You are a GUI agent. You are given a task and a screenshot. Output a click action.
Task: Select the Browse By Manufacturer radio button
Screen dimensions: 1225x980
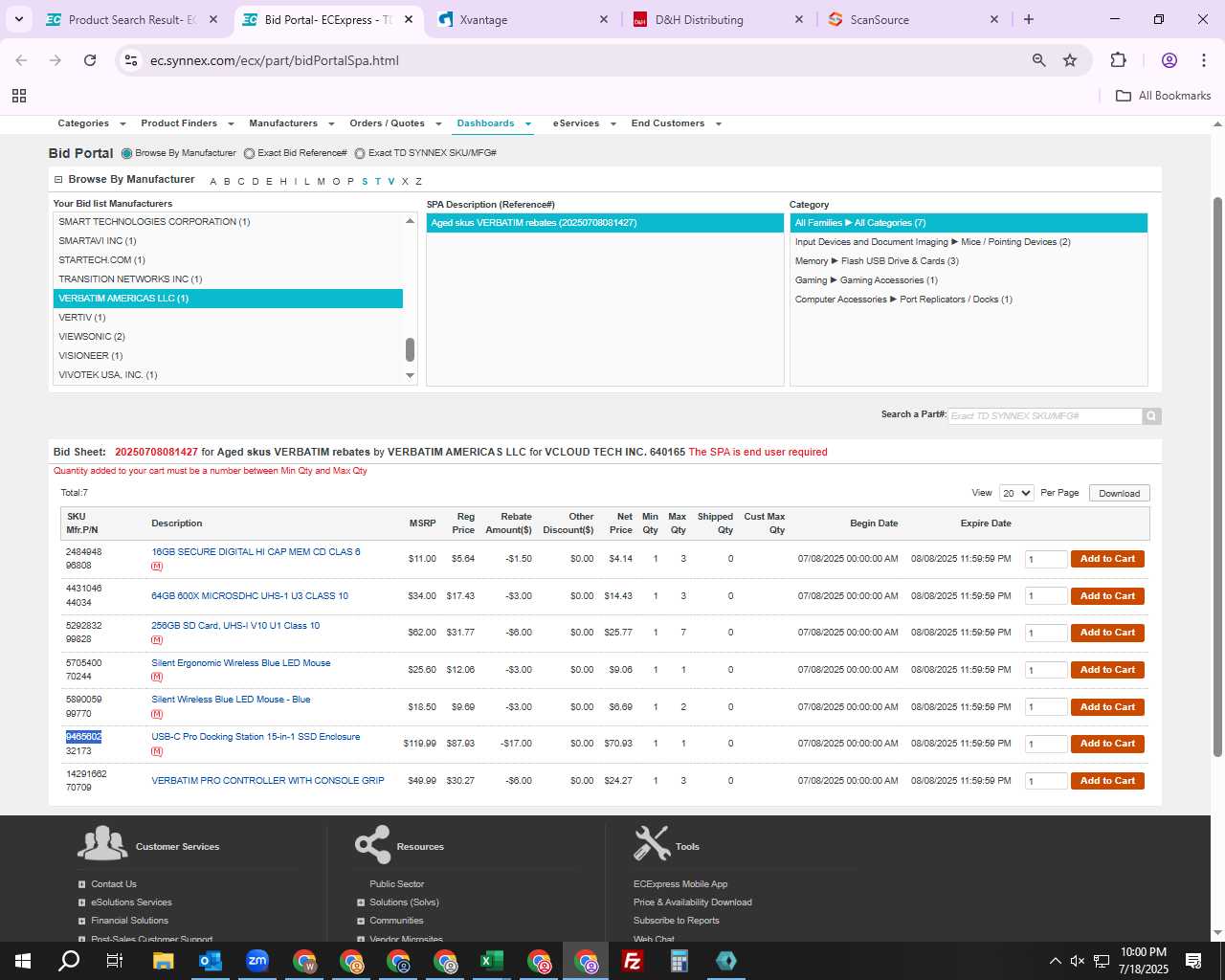click(x=126, y=153)
